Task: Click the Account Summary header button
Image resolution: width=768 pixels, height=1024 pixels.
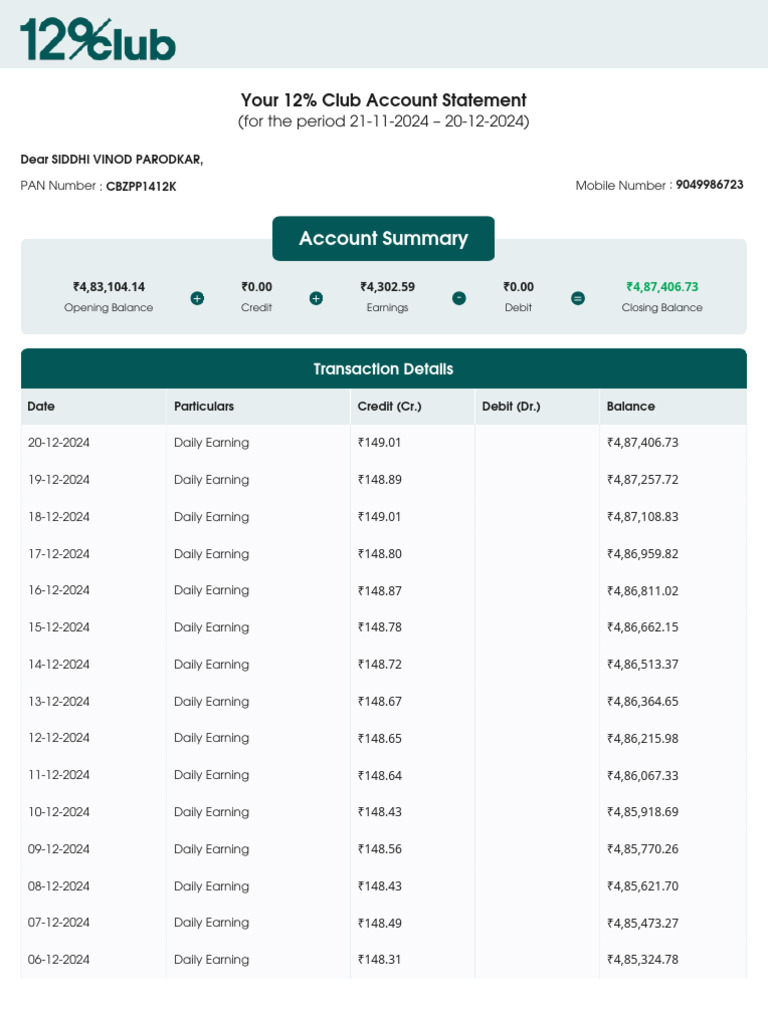Action: click(383, 238)
